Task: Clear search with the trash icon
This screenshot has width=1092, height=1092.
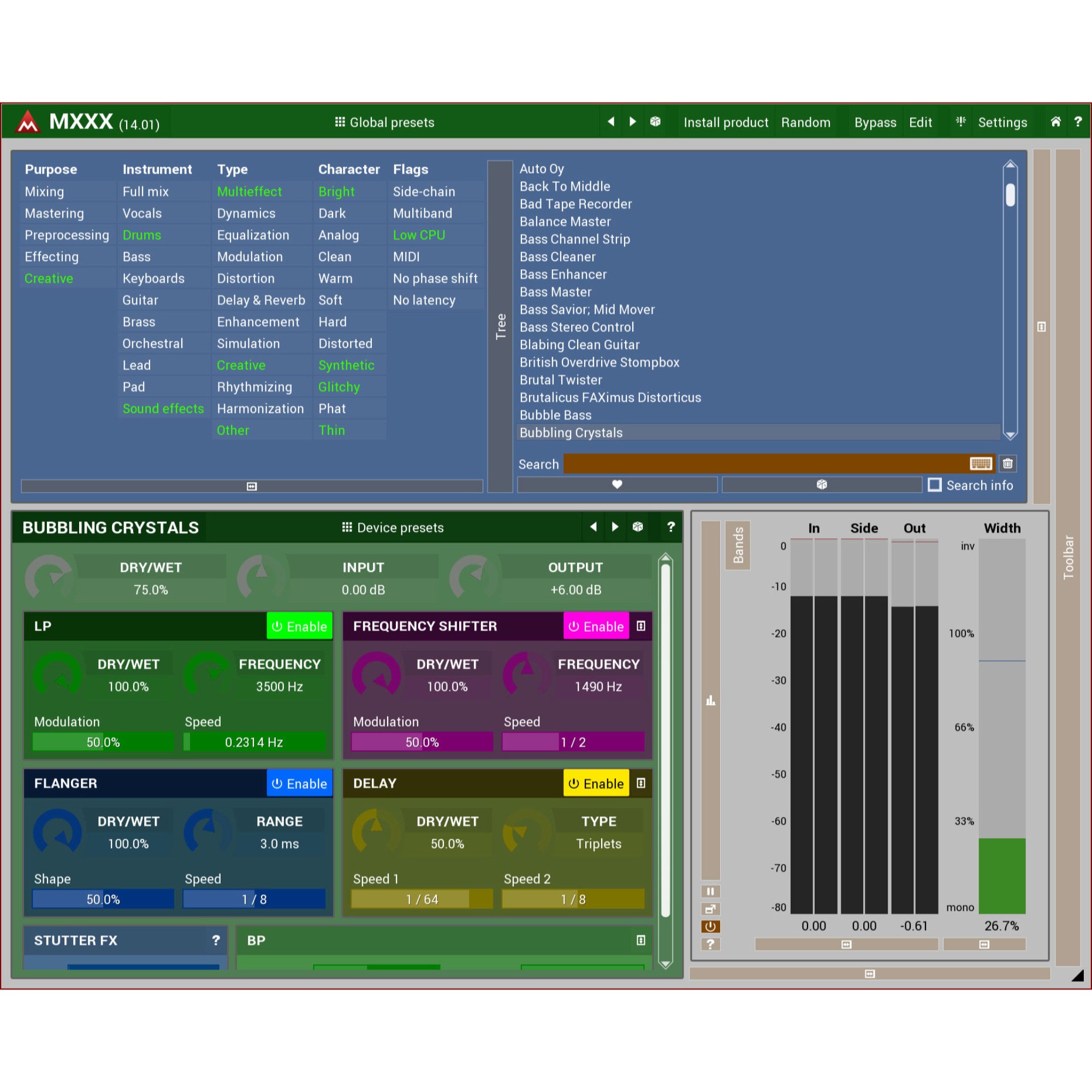Action: [x=1007, y=464]
